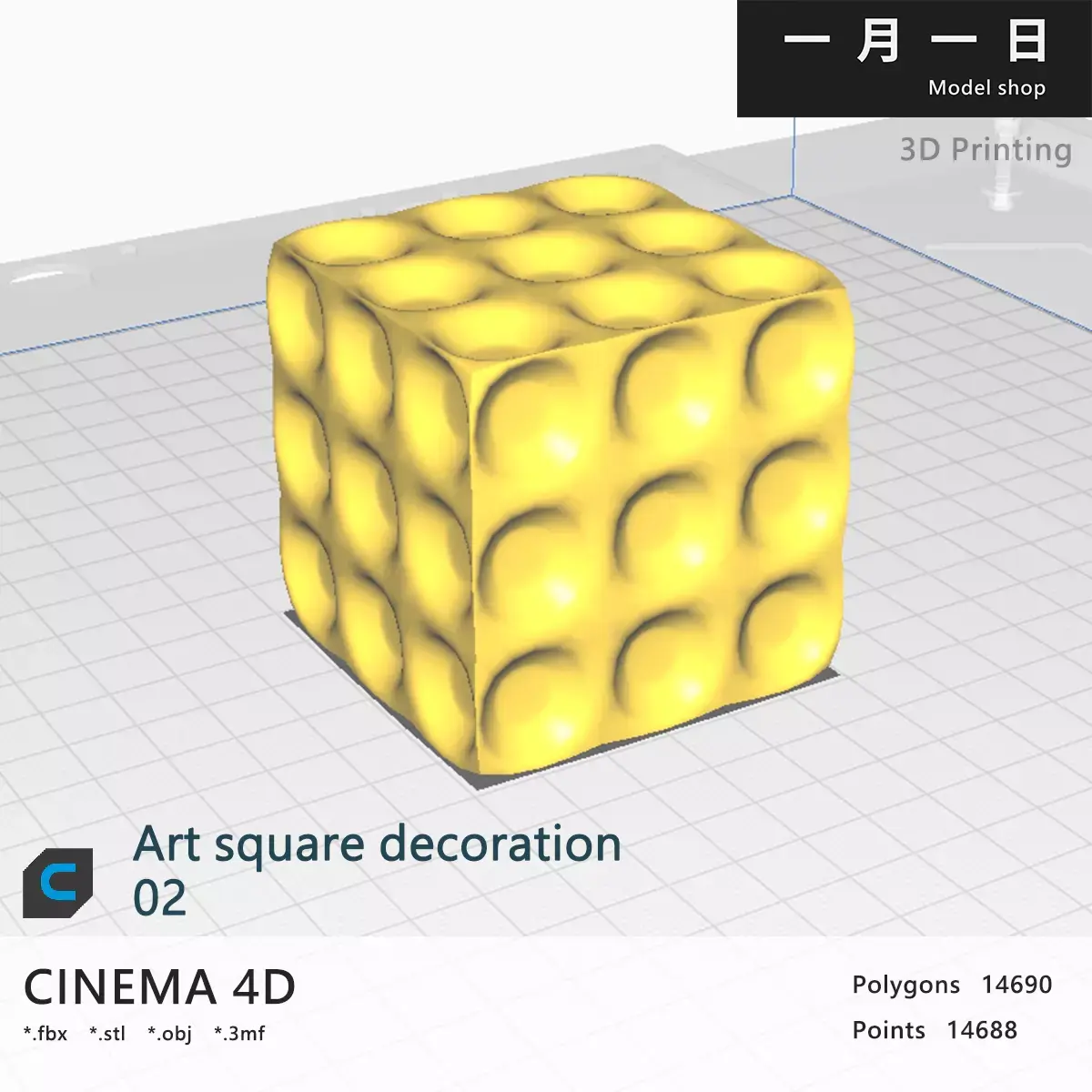Select the "*.3mf" export format

tap(240, 1032)
